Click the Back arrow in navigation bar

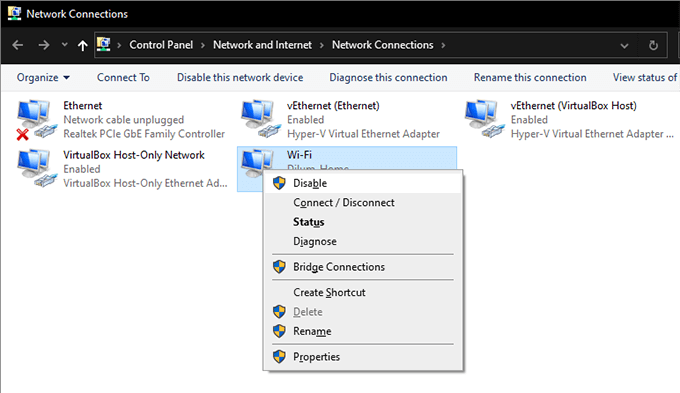pyautogui.click(x=18, y=45)
